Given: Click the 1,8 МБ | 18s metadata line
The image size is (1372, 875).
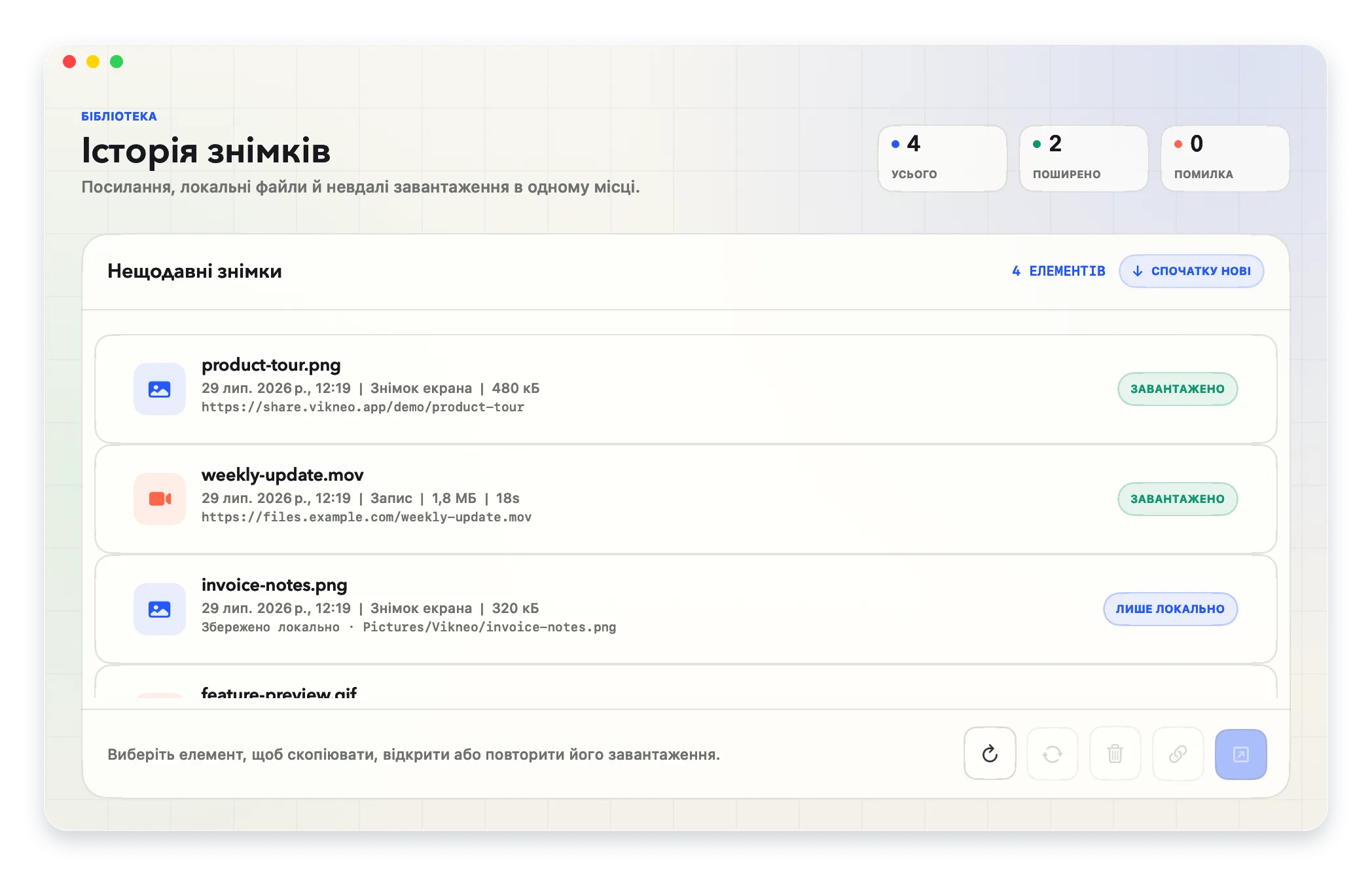Looking at the screenshot, I should [476, 498].
